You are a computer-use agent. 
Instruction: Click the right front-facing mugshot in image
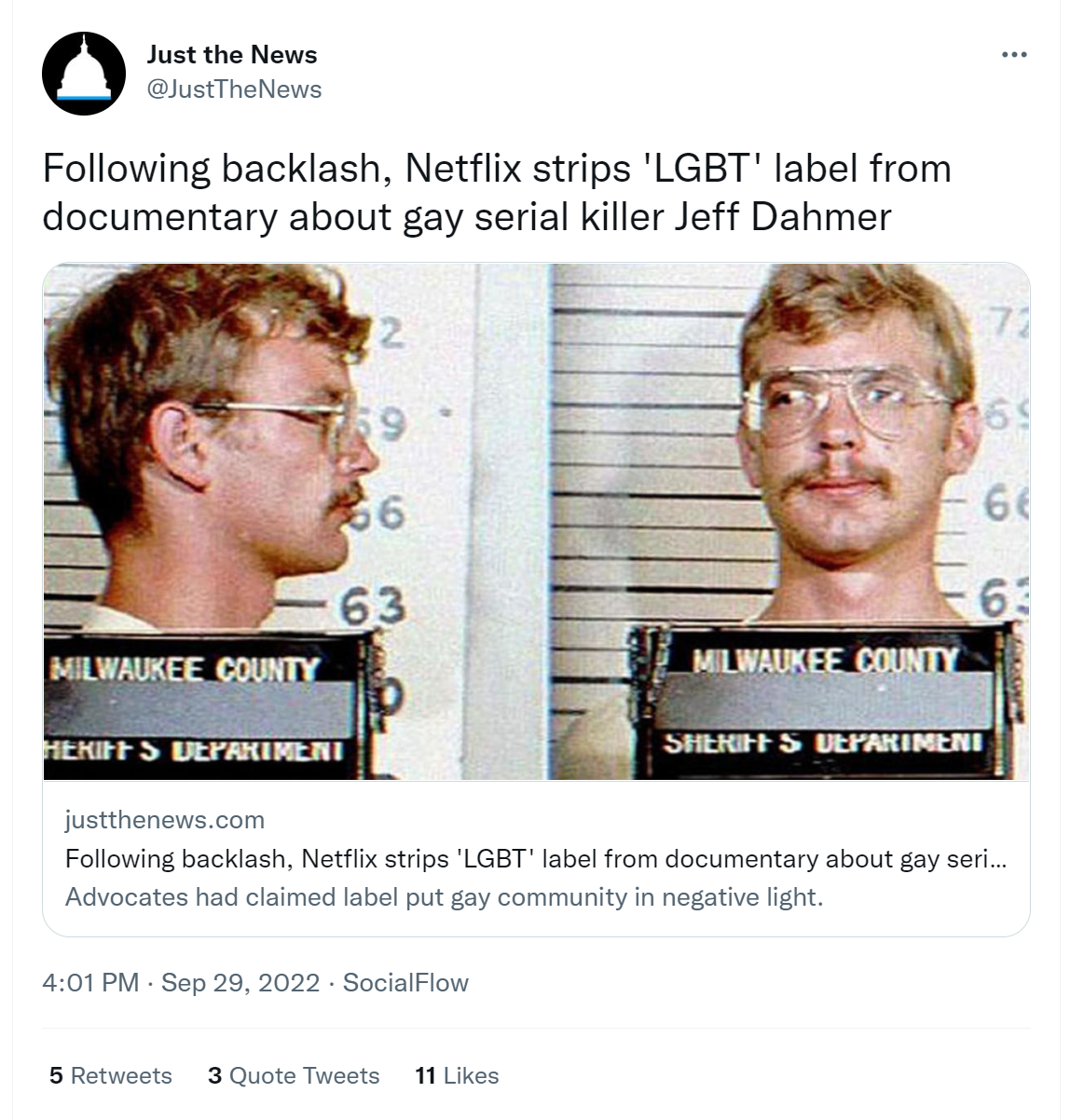click(x=790, y=522)
